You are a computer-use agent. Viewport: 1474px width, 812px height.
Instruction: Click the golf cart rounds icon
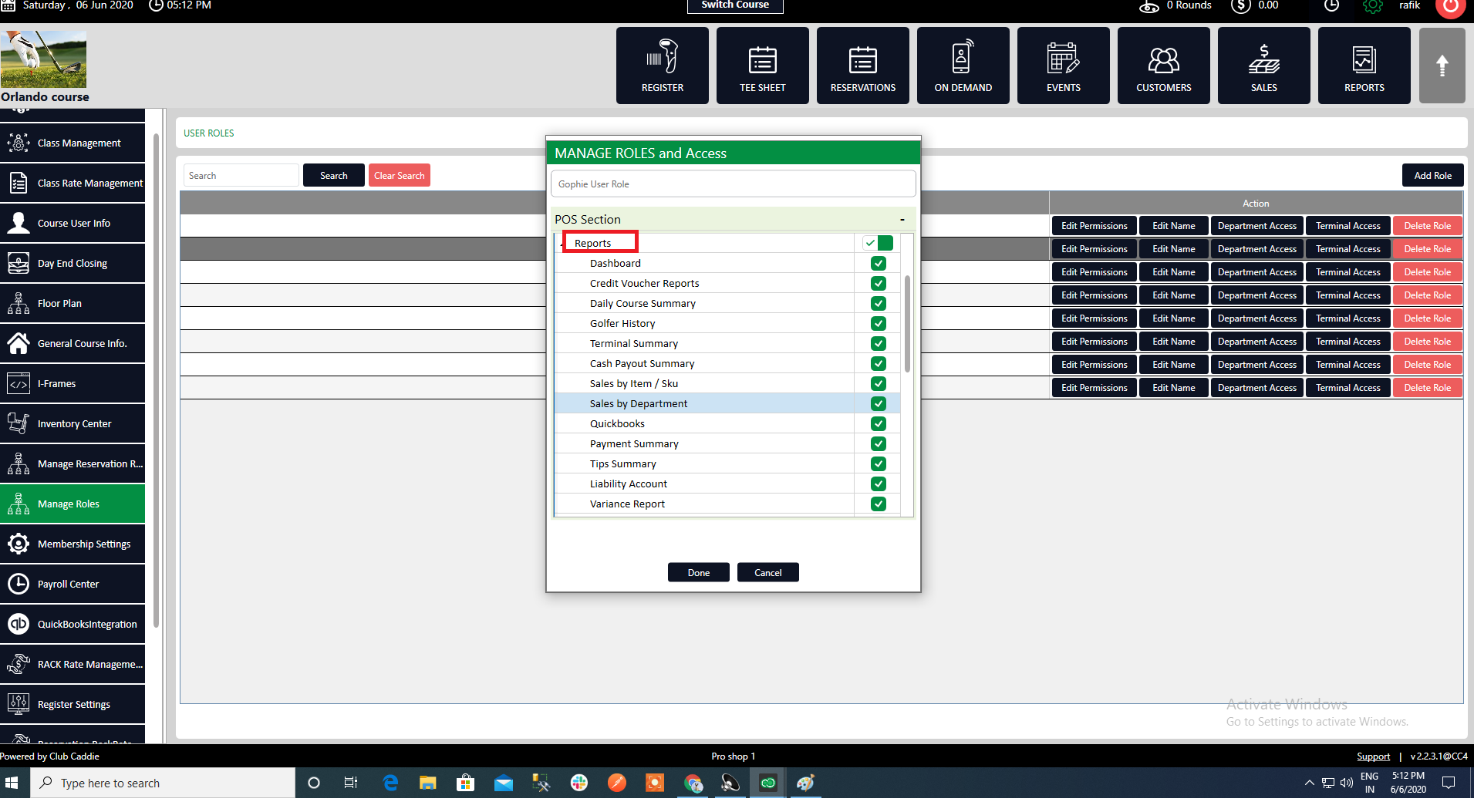[x=1149, y=6]
